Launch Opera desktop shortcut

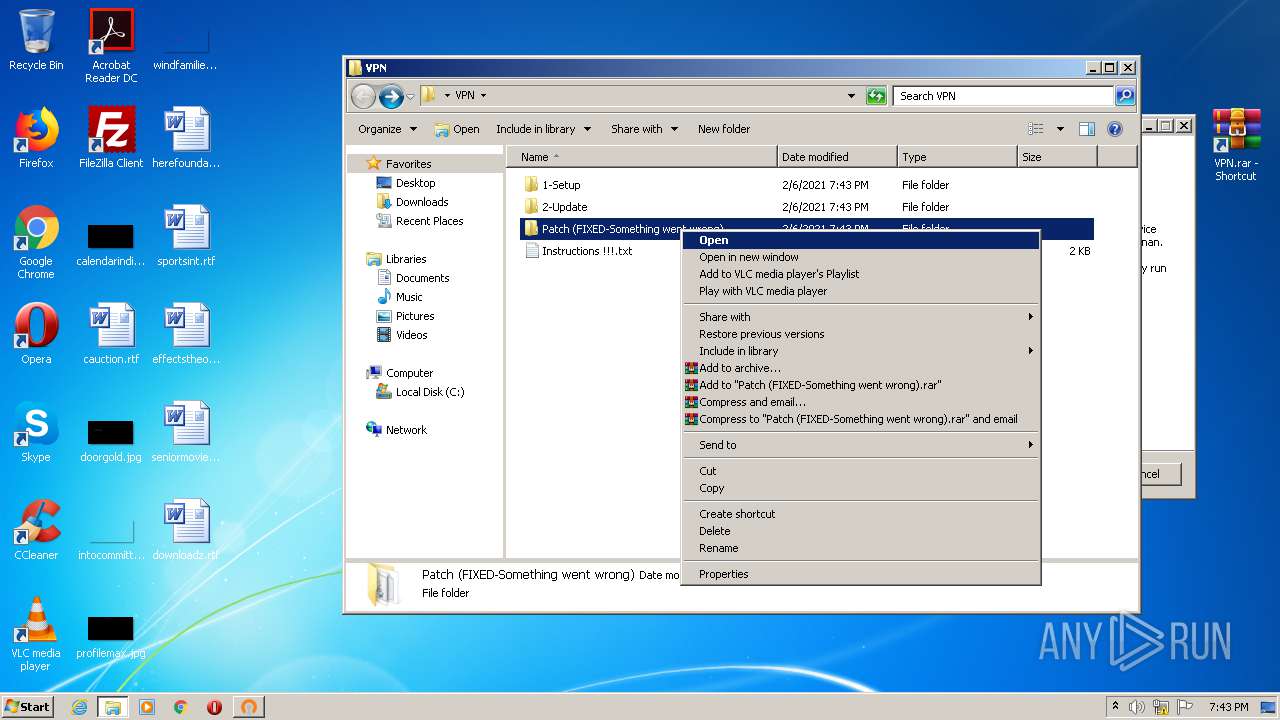point(36,334)
